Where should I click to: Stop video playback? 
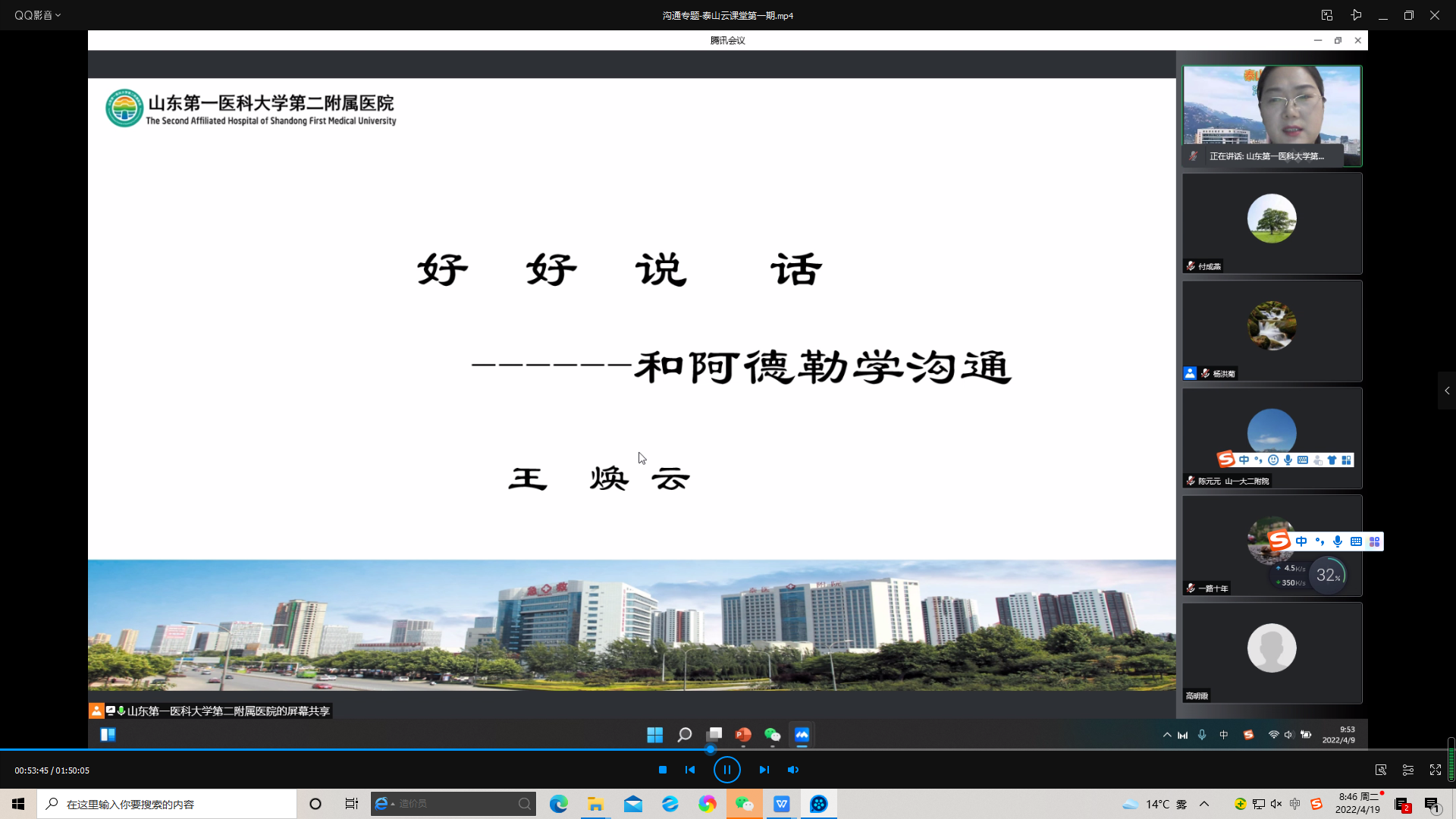click(663, 770)
